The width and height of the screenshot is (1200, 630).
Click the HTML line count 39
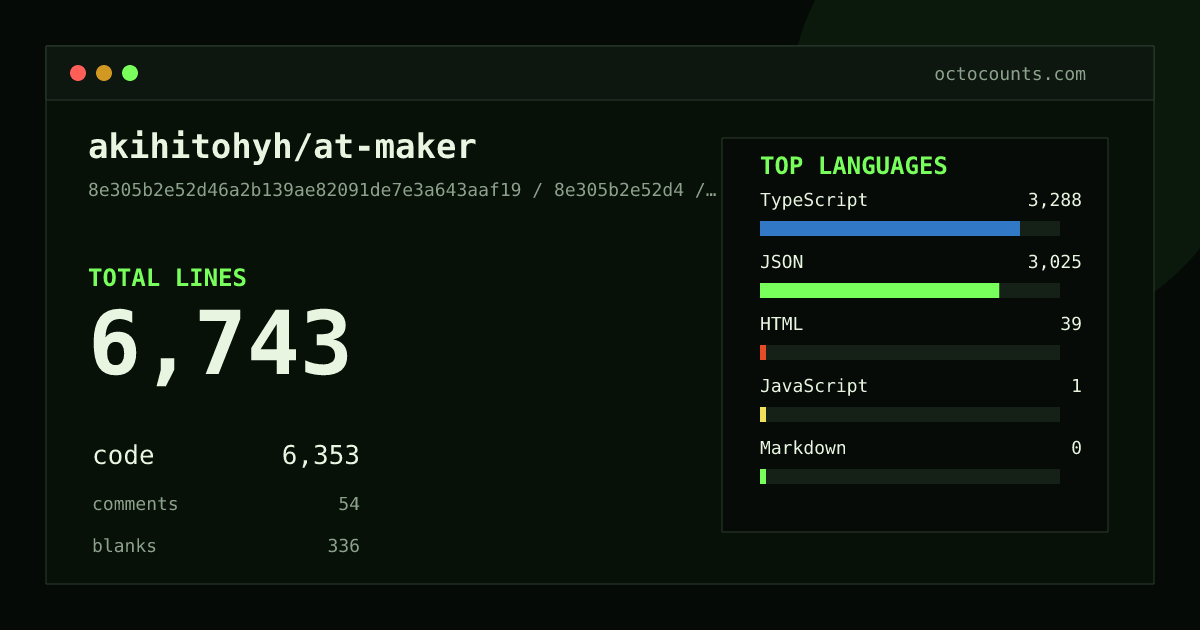point(1071,324)
